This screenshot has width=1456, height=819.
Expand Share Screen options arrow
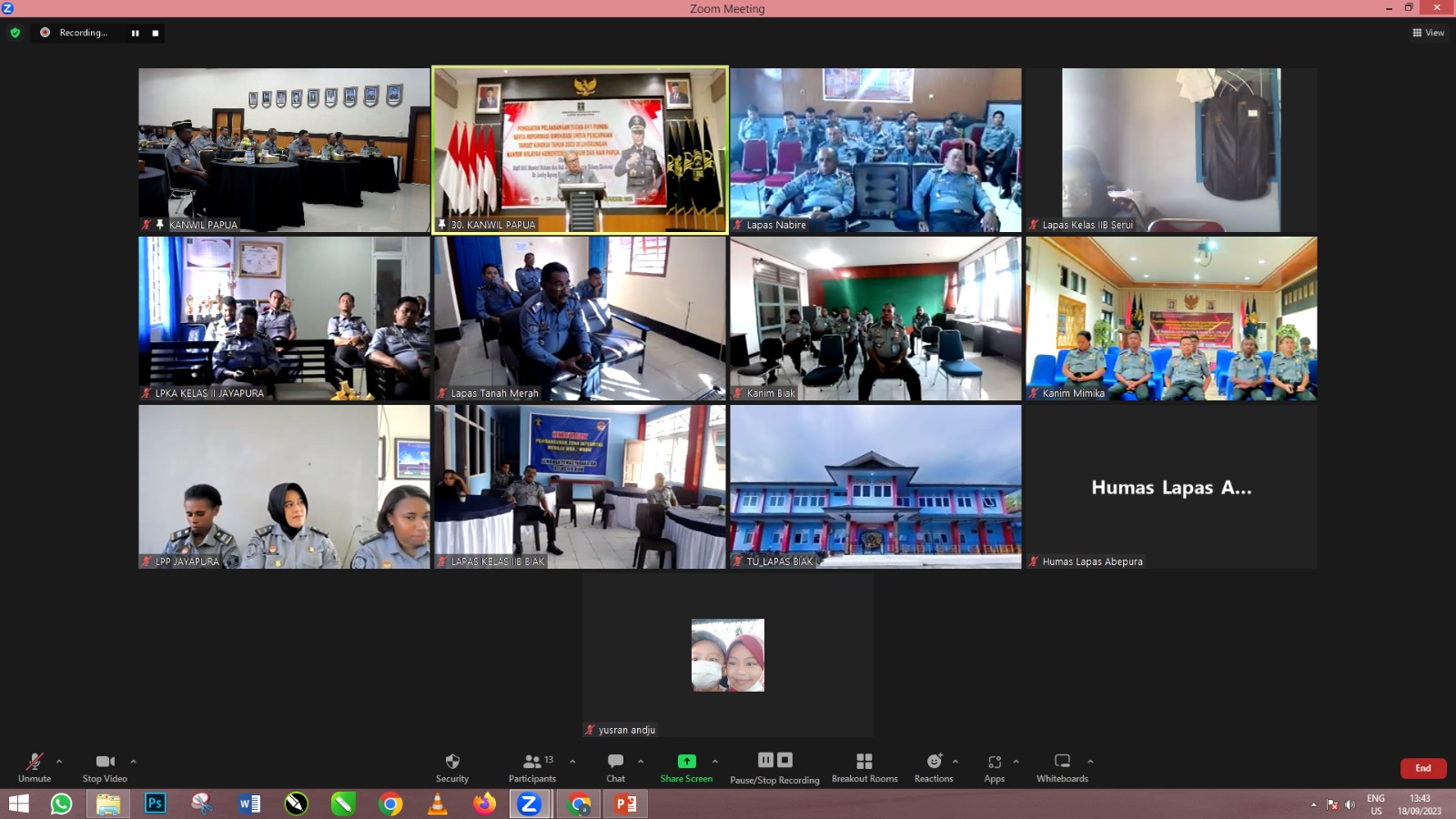pos(714,762)
